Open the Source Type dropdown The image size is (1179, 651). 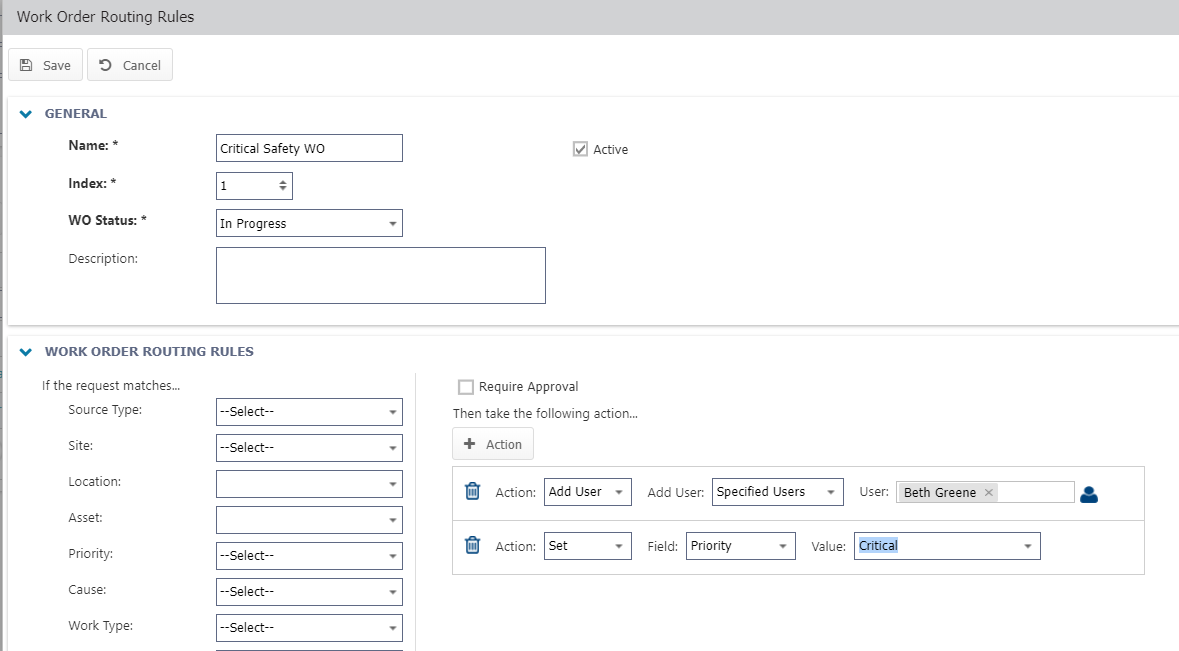(x=391, y=411)
